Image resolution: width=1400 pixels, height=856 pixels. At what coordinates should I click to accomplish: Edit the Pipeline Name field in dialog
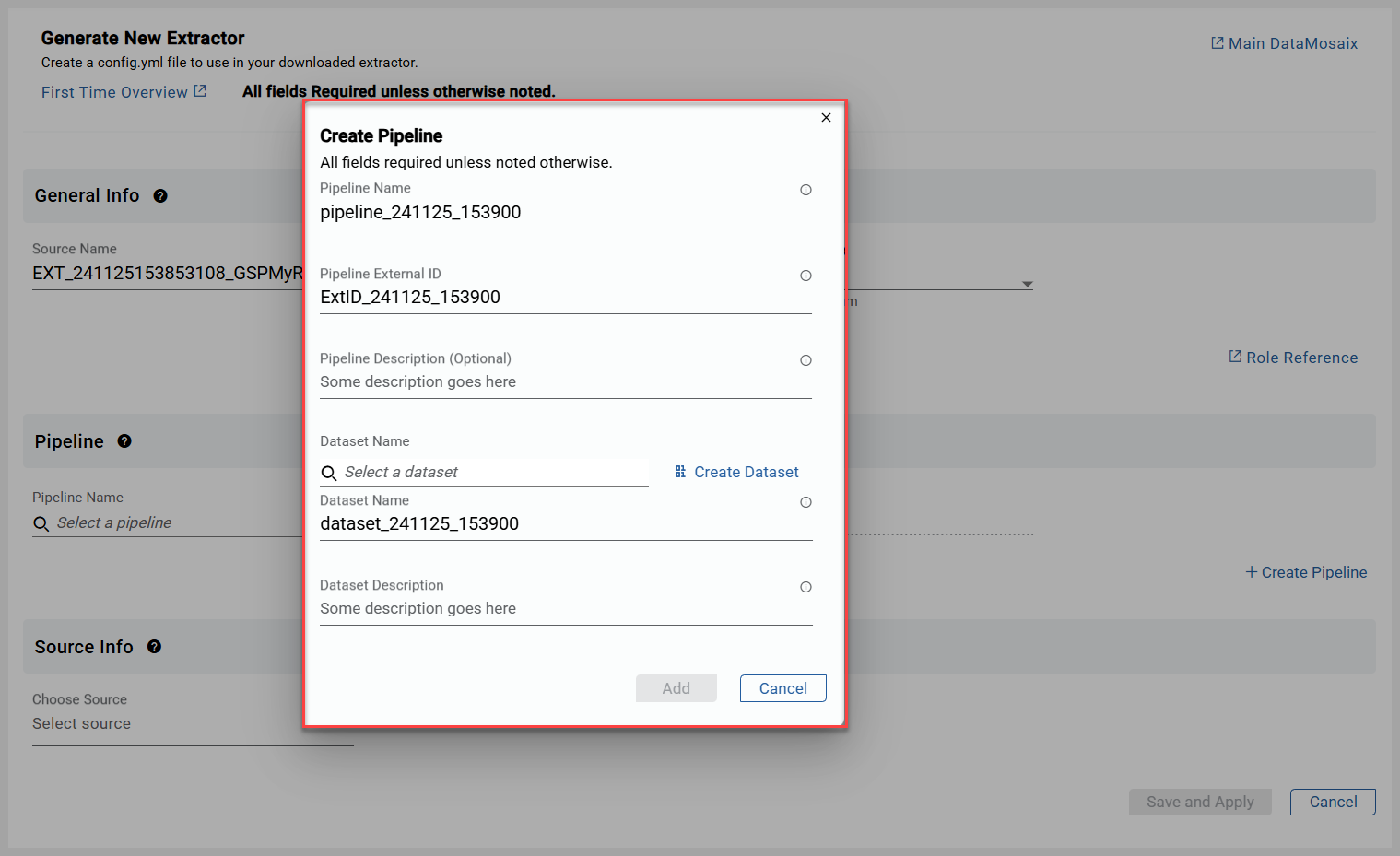(565, 213)
